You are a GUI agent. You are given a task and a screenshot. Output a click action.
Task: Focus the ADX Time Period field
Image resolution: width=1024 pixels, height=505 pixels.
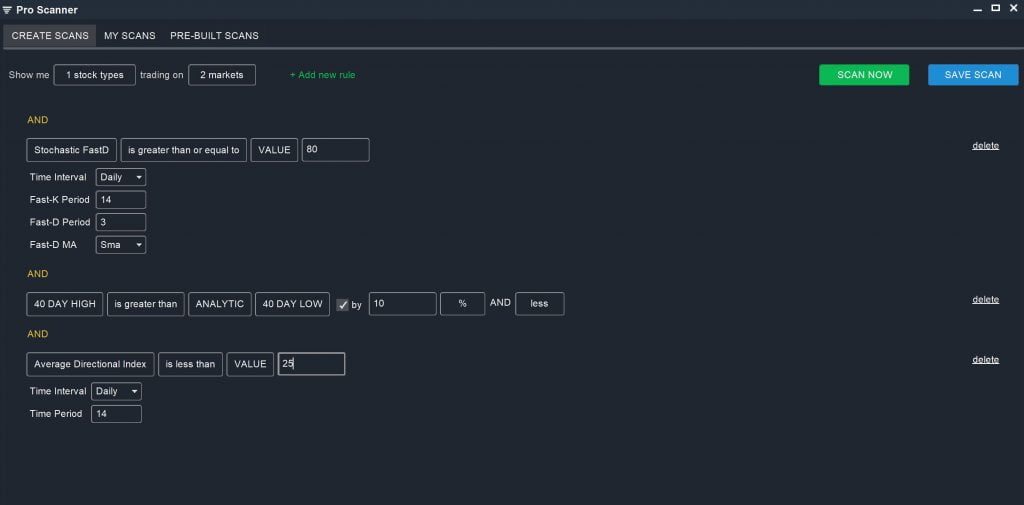116,413
